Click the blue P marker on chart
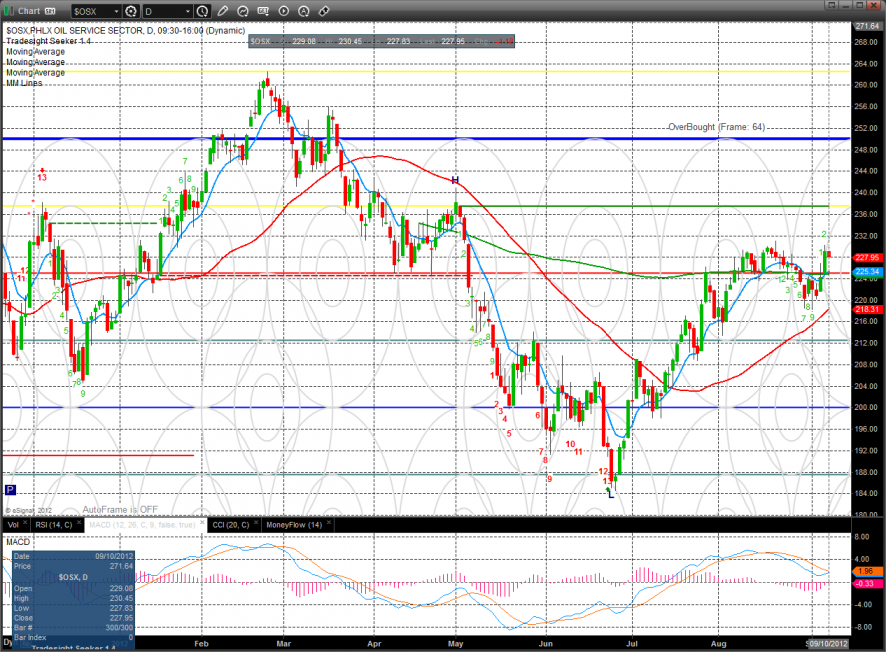 (10, 490)
